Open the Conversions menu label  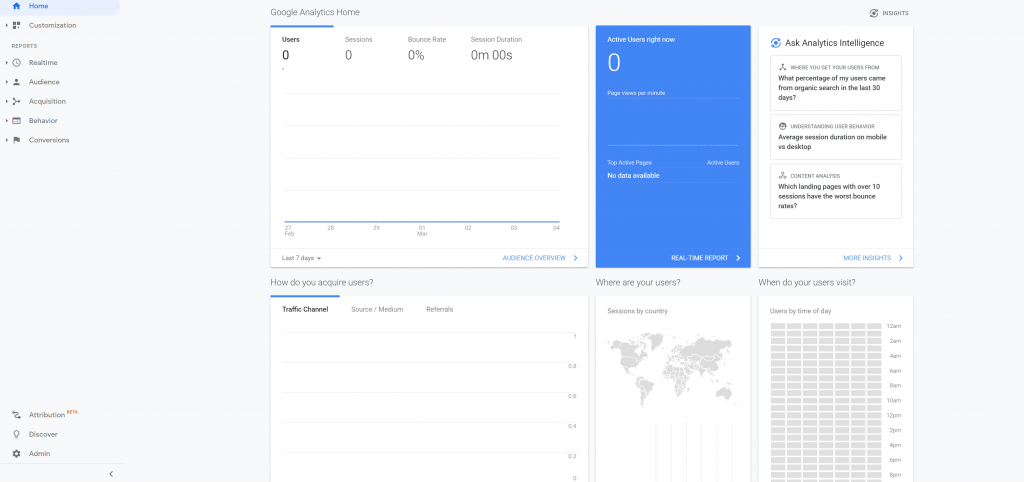pos(49,140)
